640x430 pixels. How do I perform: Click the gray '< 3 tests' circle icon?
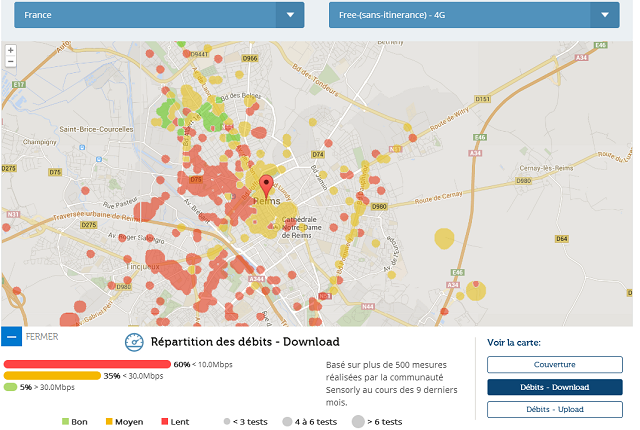tap(227, 422)
